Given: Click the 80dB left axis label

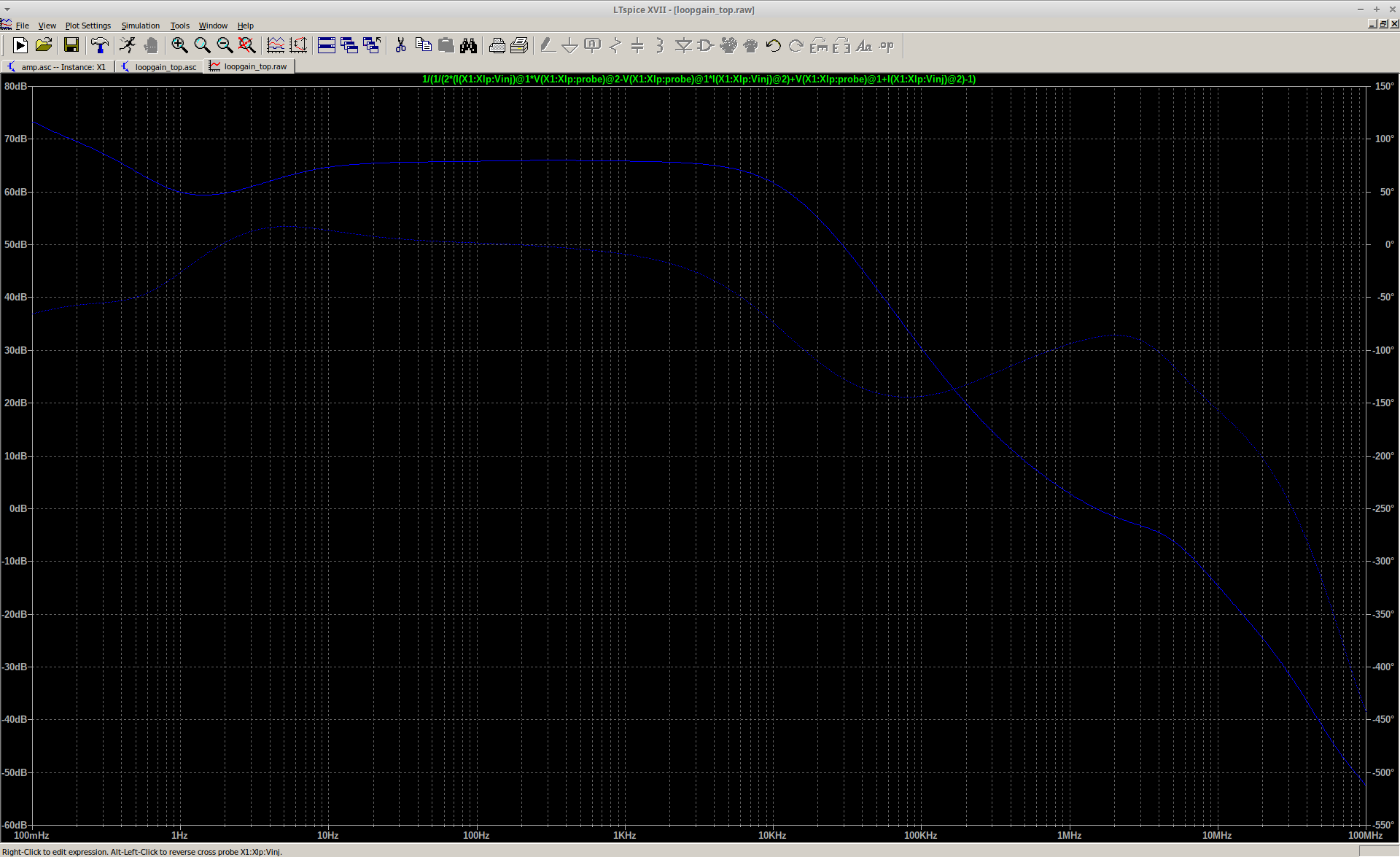Looking at the screenshot, I should pyautogui.click(x=15, y=86).
